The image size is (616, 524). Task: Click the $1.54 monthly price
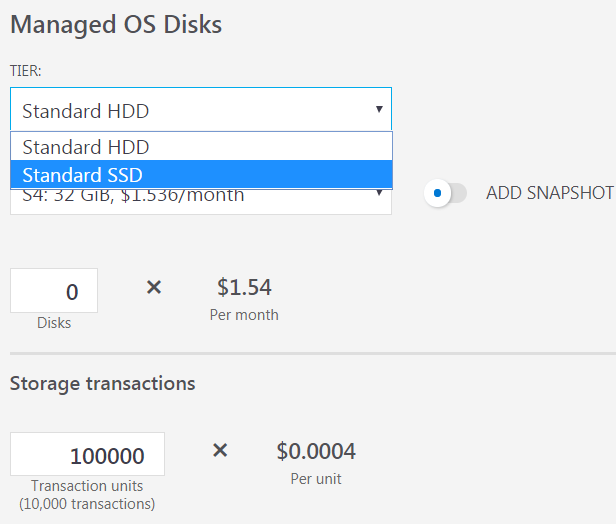click(244, 289)
